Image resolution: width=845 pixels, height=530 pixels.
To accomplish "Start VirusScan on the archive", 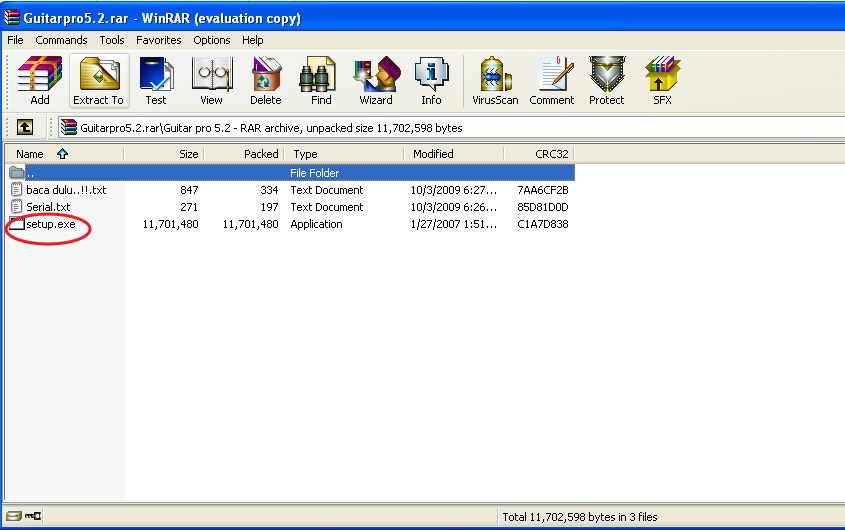I will pos(495,80).
